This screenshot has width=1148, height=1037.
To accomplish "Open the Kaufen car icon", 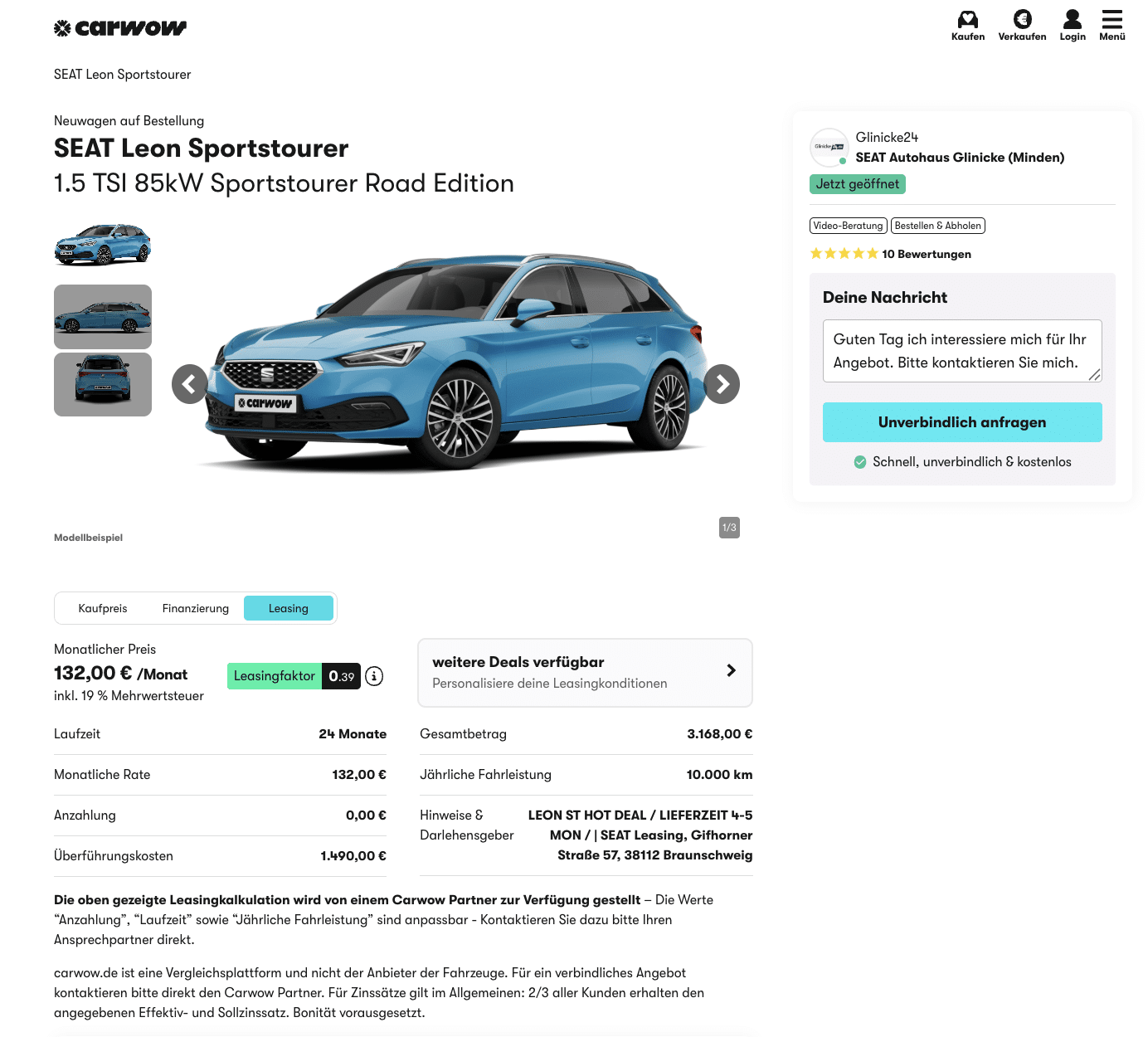I will click(x=968, y=19).
